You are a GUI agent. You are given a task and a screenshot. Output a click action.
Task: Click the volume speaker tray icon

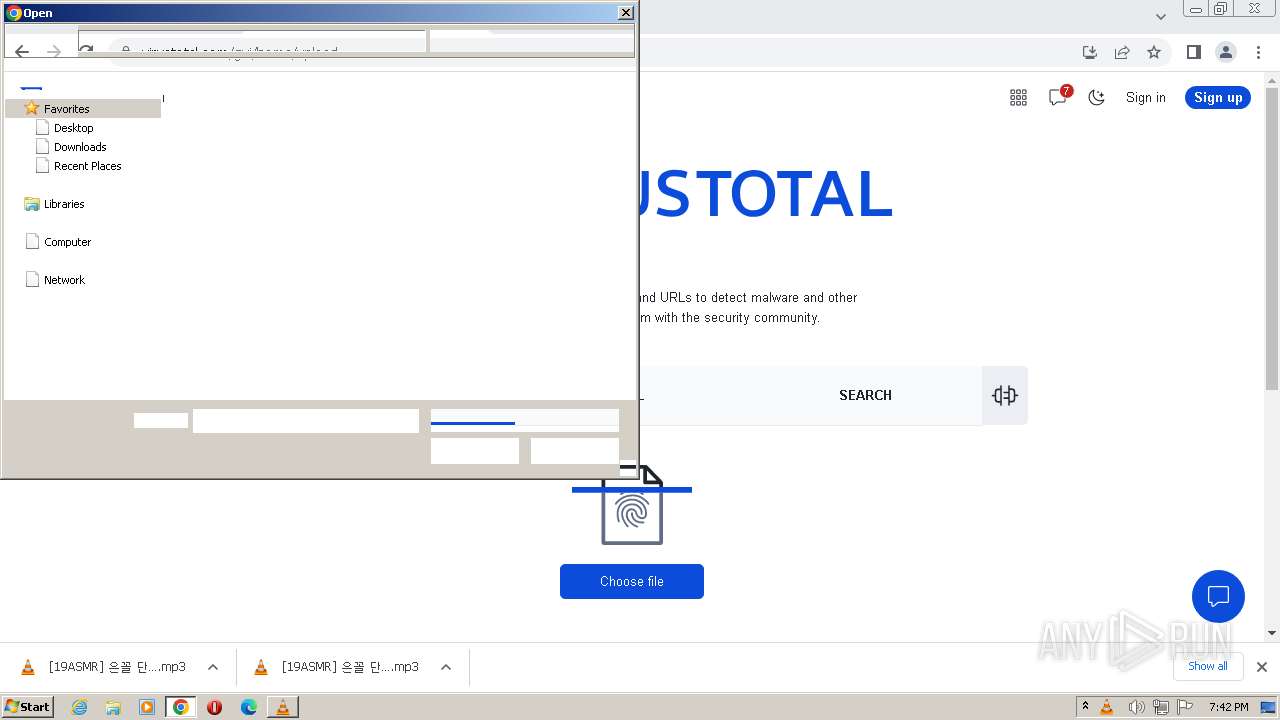pyautogui.click(x=1136, y=707)
